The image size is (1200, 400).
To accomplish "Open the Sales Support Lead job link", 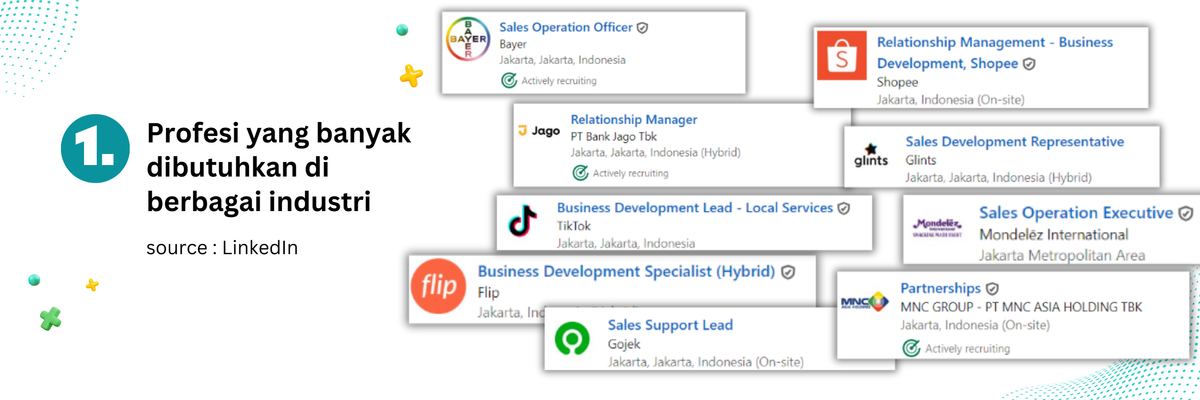I will 670,325.
